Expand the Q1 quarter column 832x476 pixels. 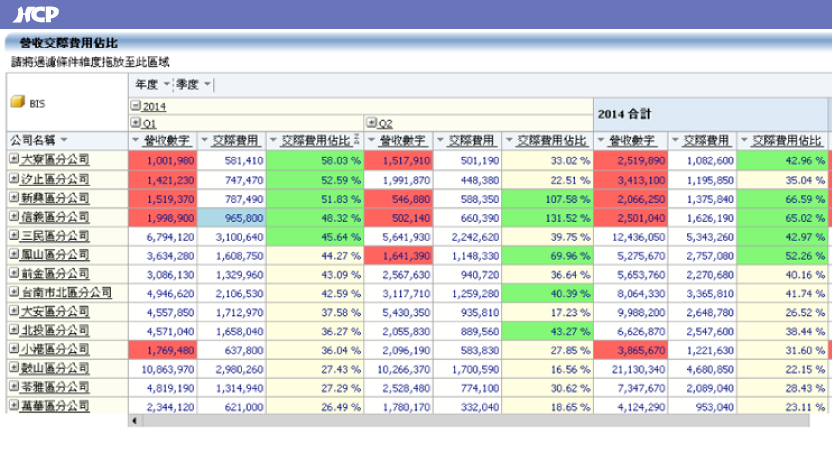click(135, 123)
